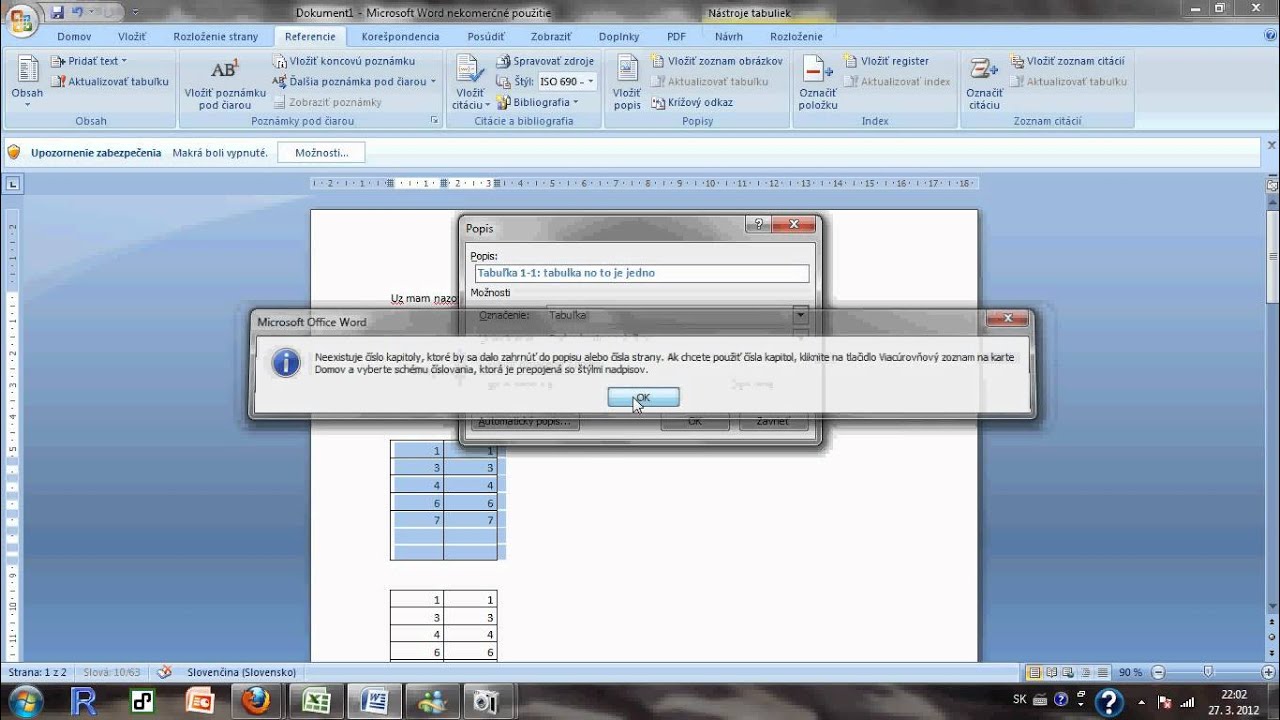The image size is (1280, 720).
Task: Open the Štýl ISO 690 combo box
Action: tap(567, 81)
